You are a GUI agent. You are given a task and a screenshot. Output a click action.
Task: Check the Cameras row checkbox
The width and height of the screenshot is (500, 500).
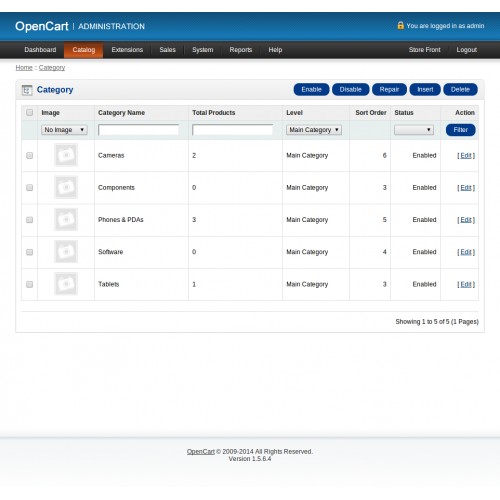tap(29, 155)
